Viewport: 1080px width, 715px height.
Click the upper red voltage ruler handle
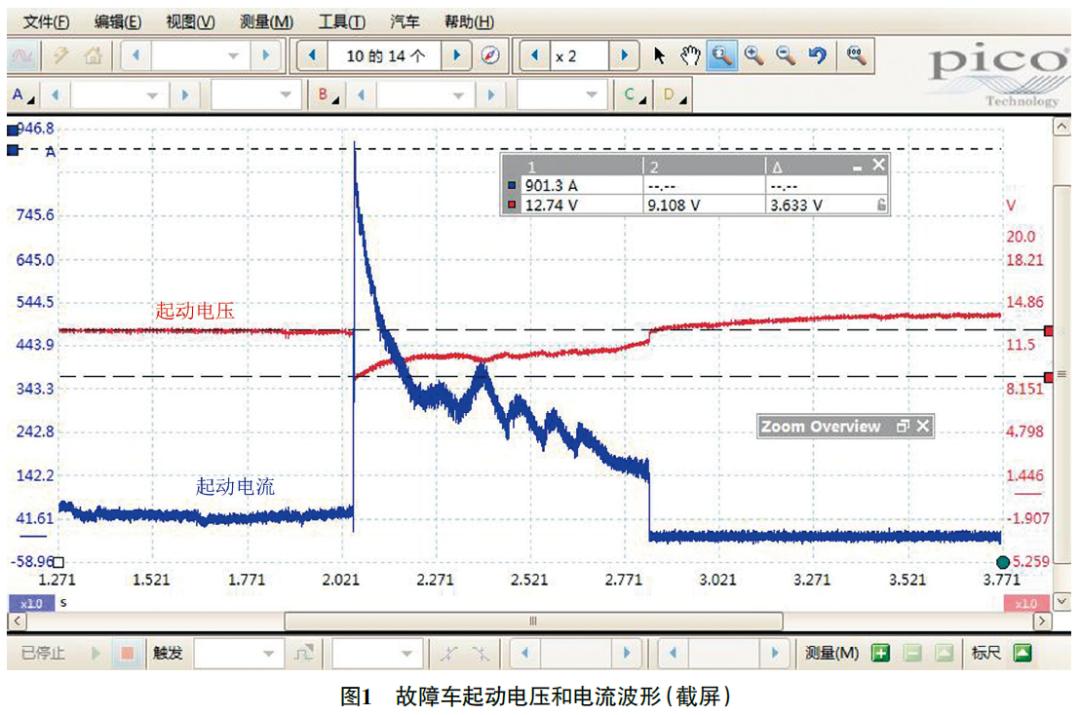(x=1048, y=331)
